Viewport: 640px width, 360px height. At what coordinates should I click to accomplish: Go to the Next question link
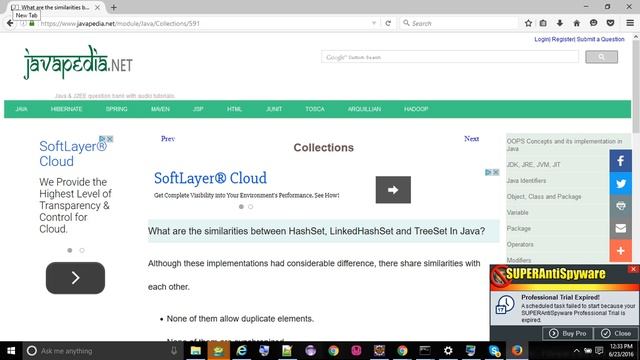(x=471, y=139)
